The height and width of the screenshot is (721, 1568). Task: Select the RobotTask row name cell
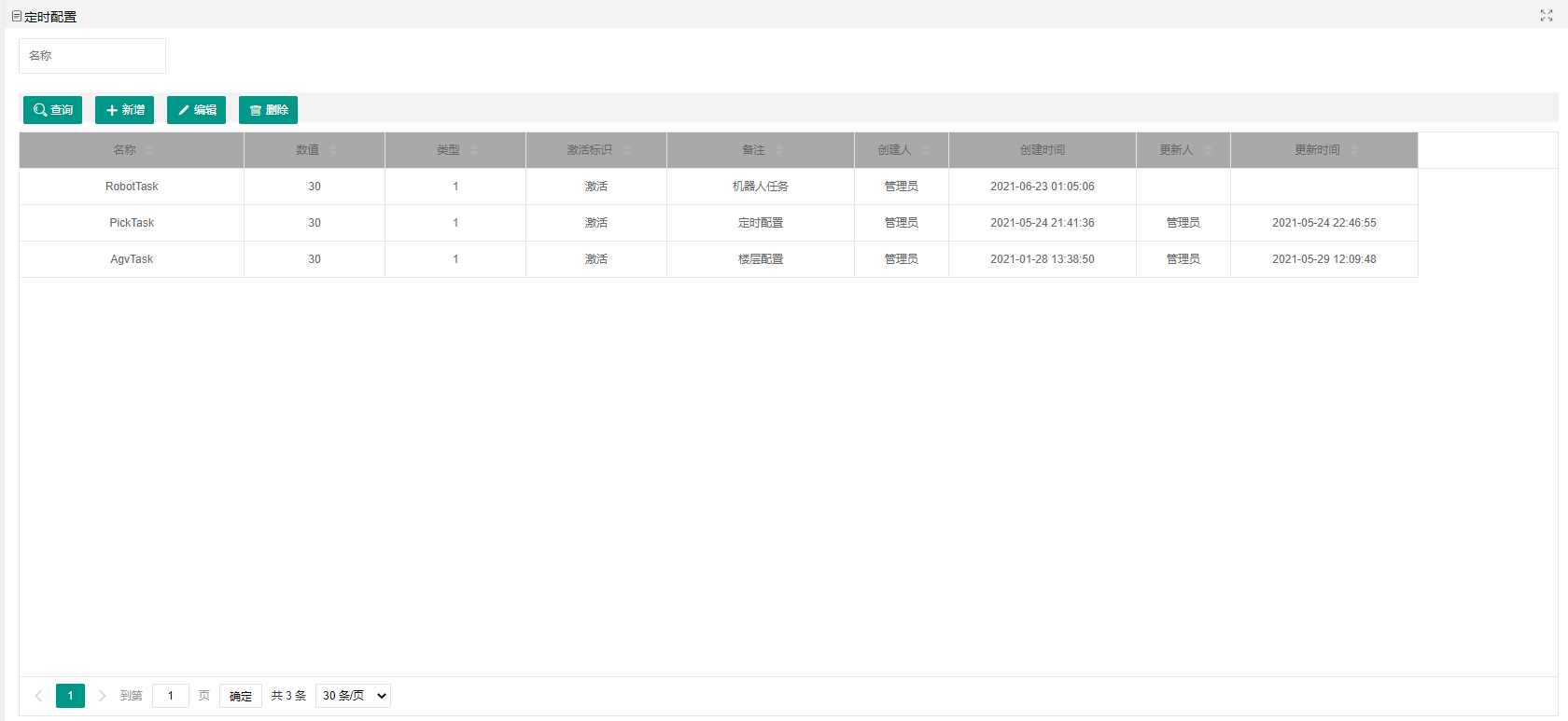132,187
